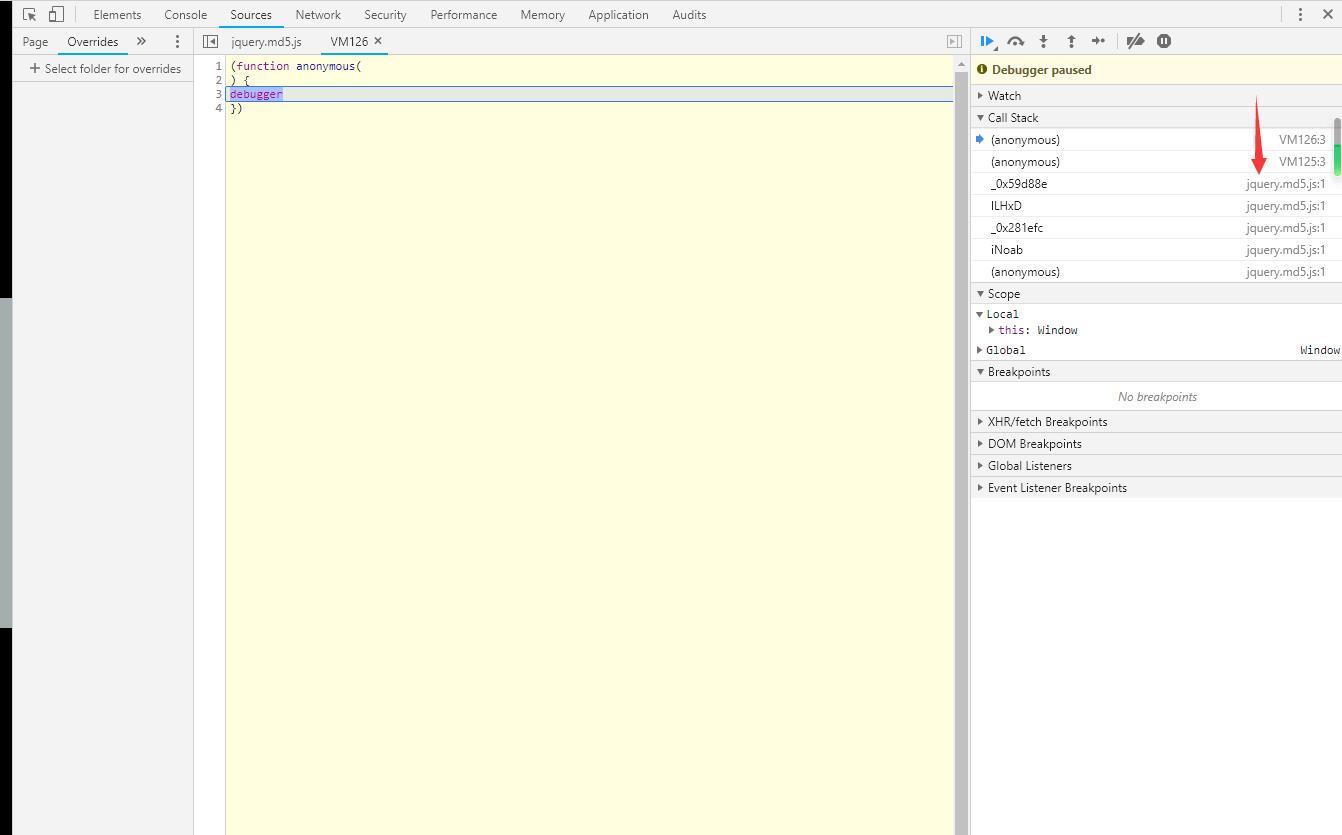Step over next function call

click(x=1015, y=41)
